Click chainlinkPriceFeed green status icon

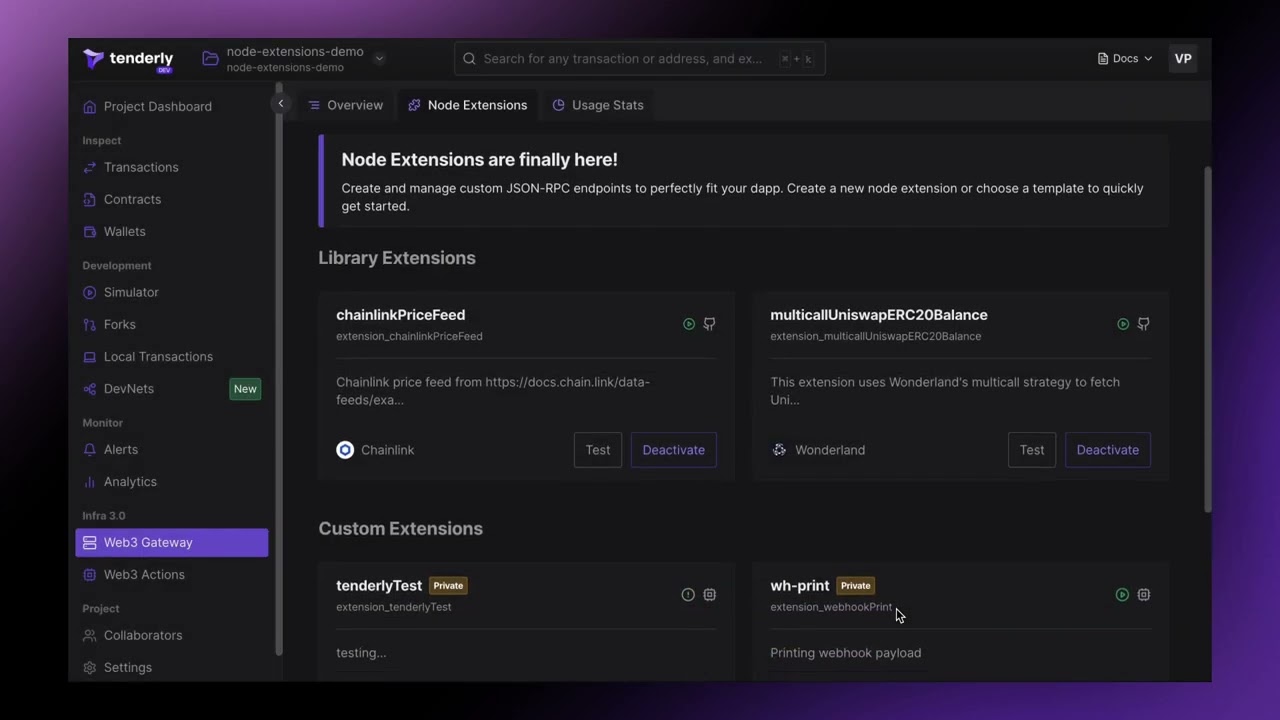click(689, 324)
